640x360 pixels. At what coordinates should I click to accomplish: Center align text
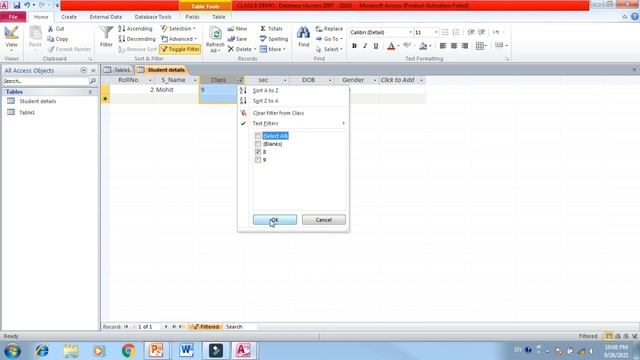click(454, 46)
